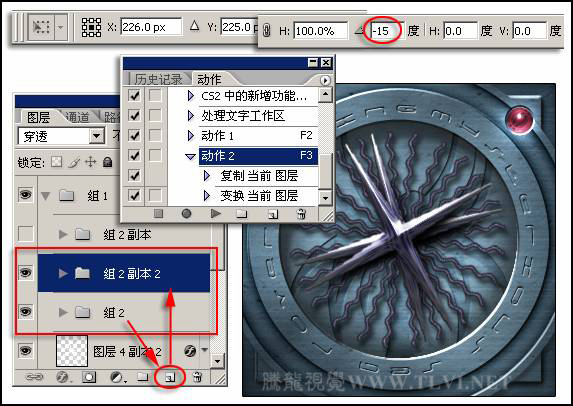Open the tool preset picker arrow

point(61,27)
